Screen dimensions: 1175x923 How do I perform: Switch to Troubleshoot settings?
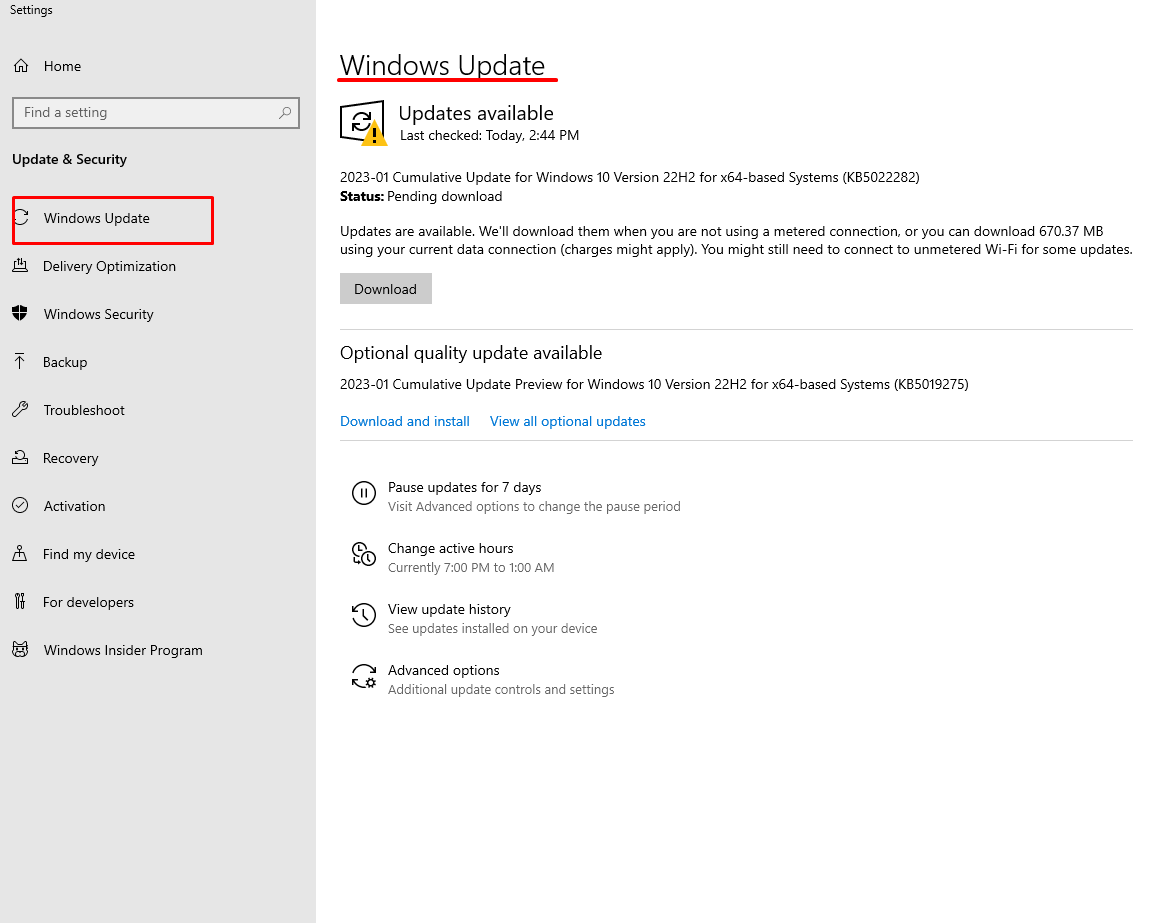click(84, 410)
